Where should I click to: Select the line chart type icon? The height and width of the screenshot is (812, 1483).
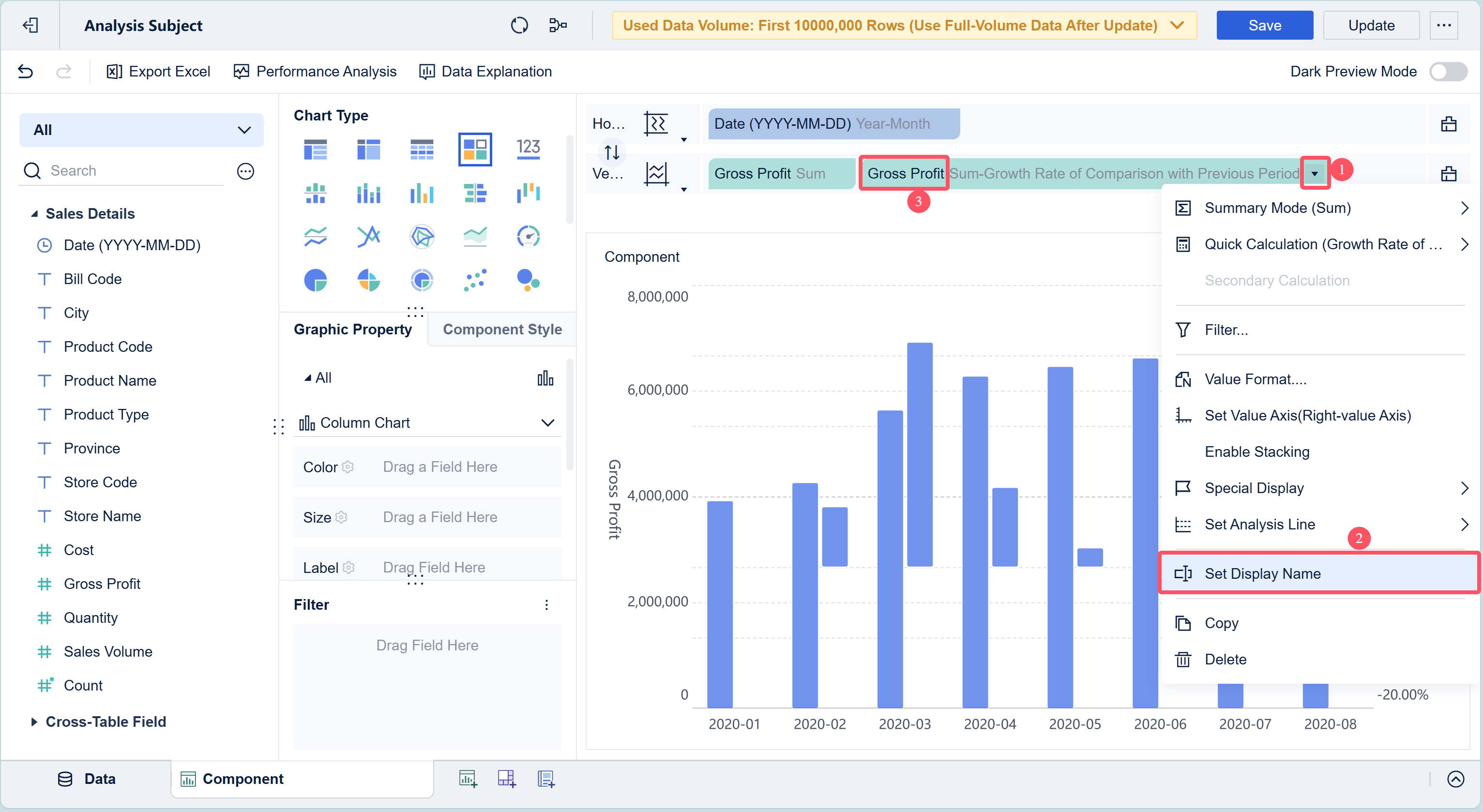click(316, 237)
